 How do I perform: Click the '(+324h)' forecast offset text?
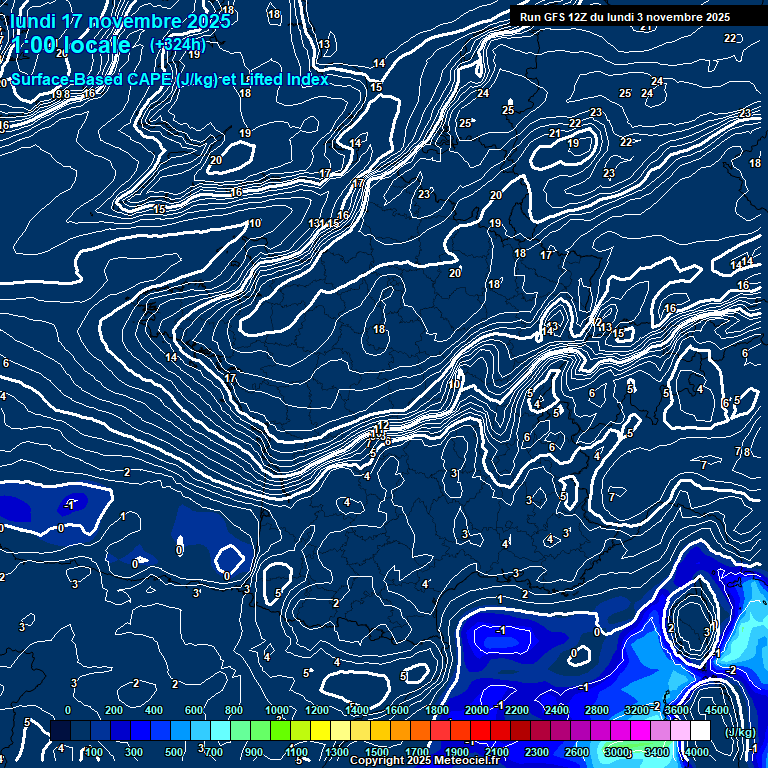[x=177, y=45]
